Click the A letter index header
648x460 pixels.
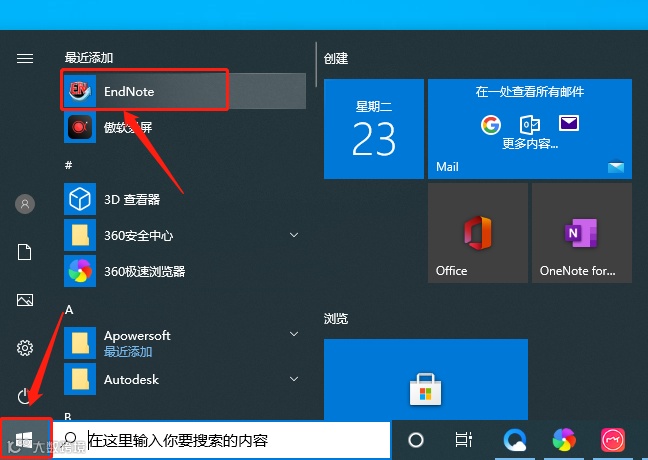(69, 310)
